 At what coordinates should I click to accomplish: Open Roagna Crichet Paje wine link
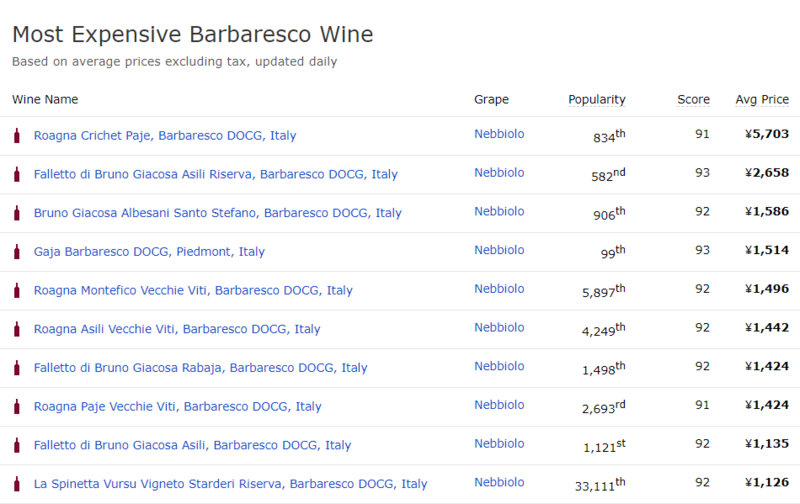pos(165,135)
